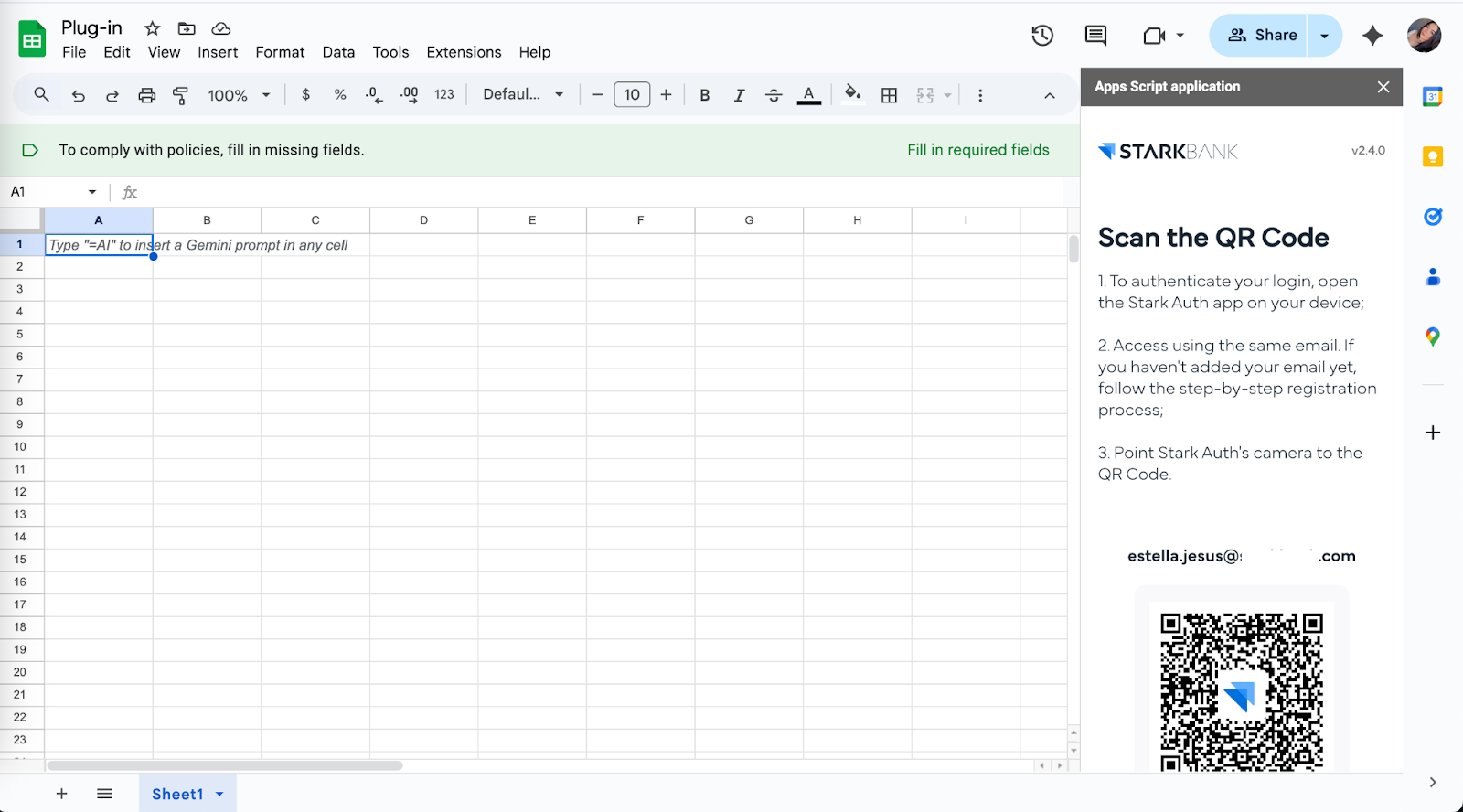The height and width of the screenshot is (812, 1463).
Task: Add a new sheet plus button
Action: pyautogui.click(x=61, y=794)
